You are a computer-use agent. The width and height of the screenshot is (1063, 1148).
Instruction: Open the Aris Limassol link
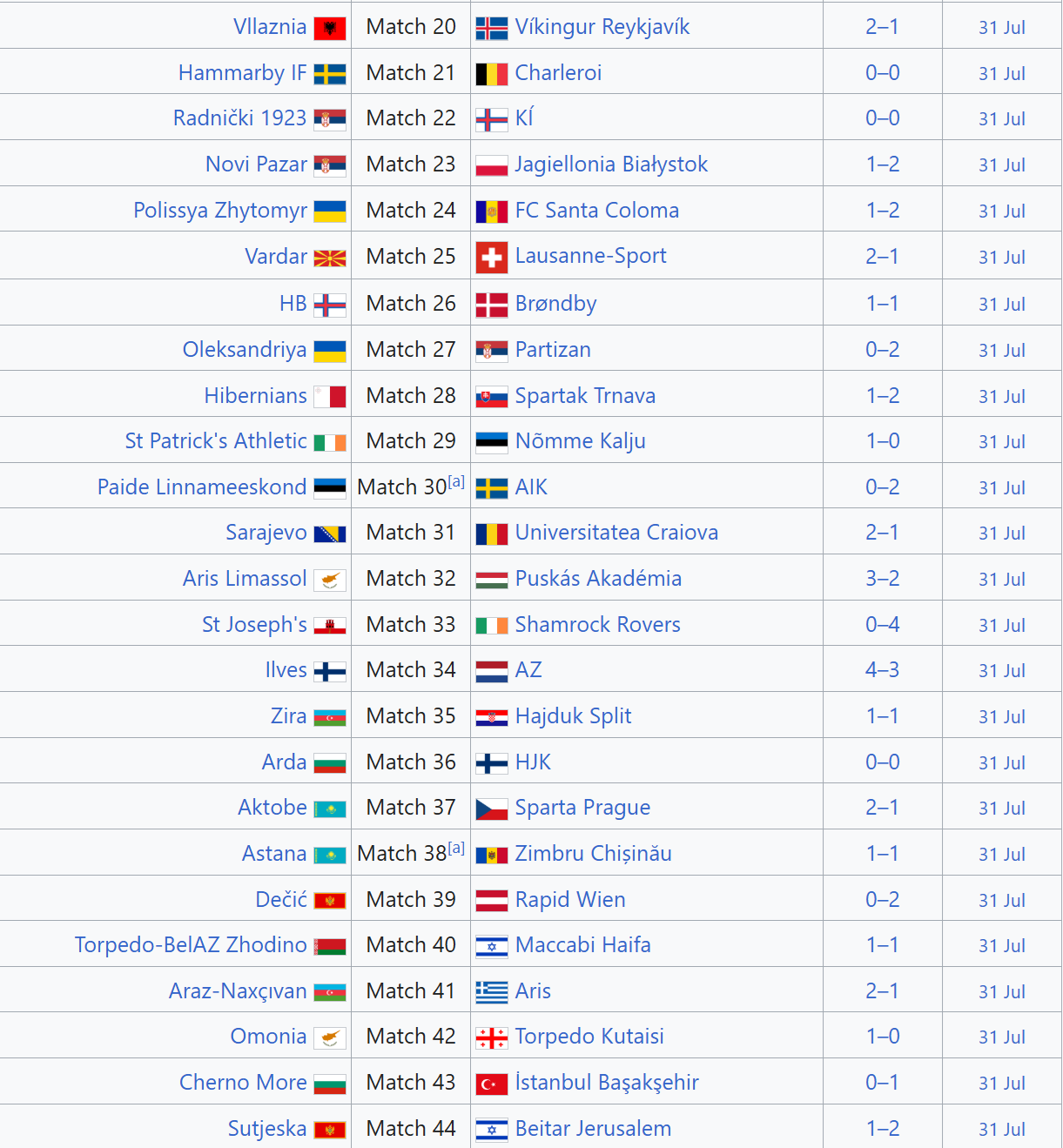pos(245,578)
